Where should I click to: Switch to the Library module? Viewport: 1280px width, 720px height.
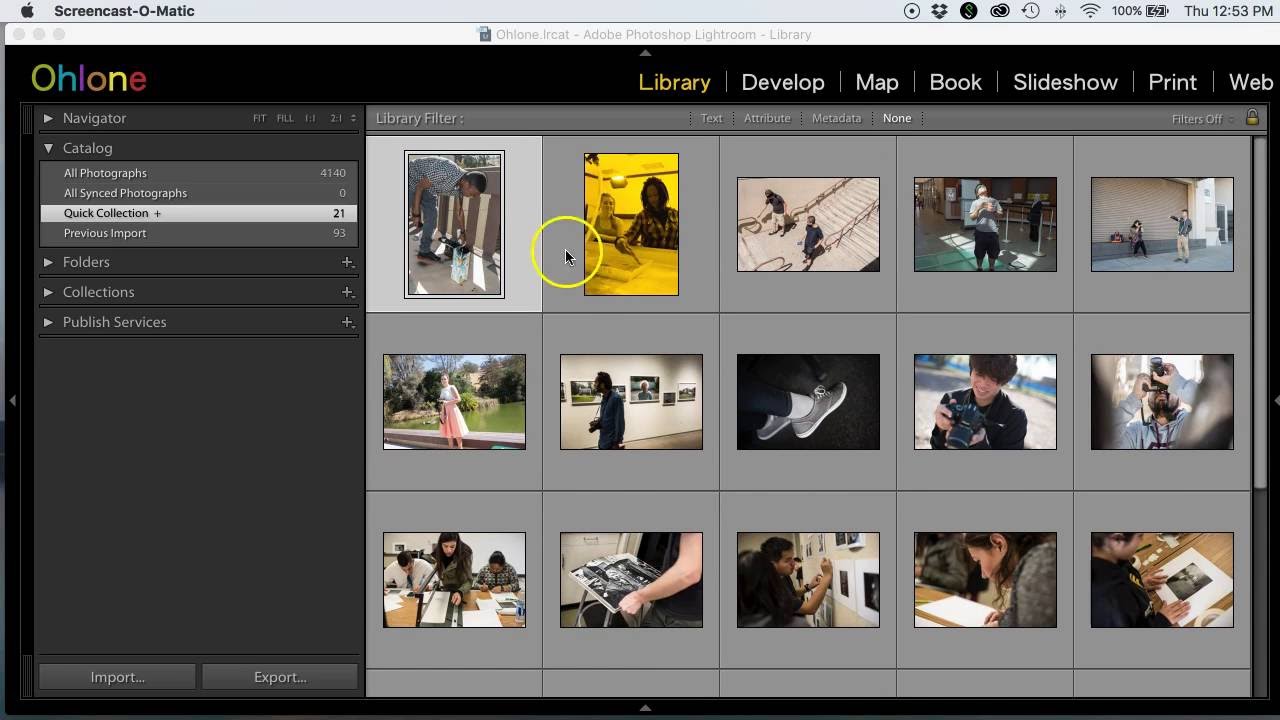(675, 82)
